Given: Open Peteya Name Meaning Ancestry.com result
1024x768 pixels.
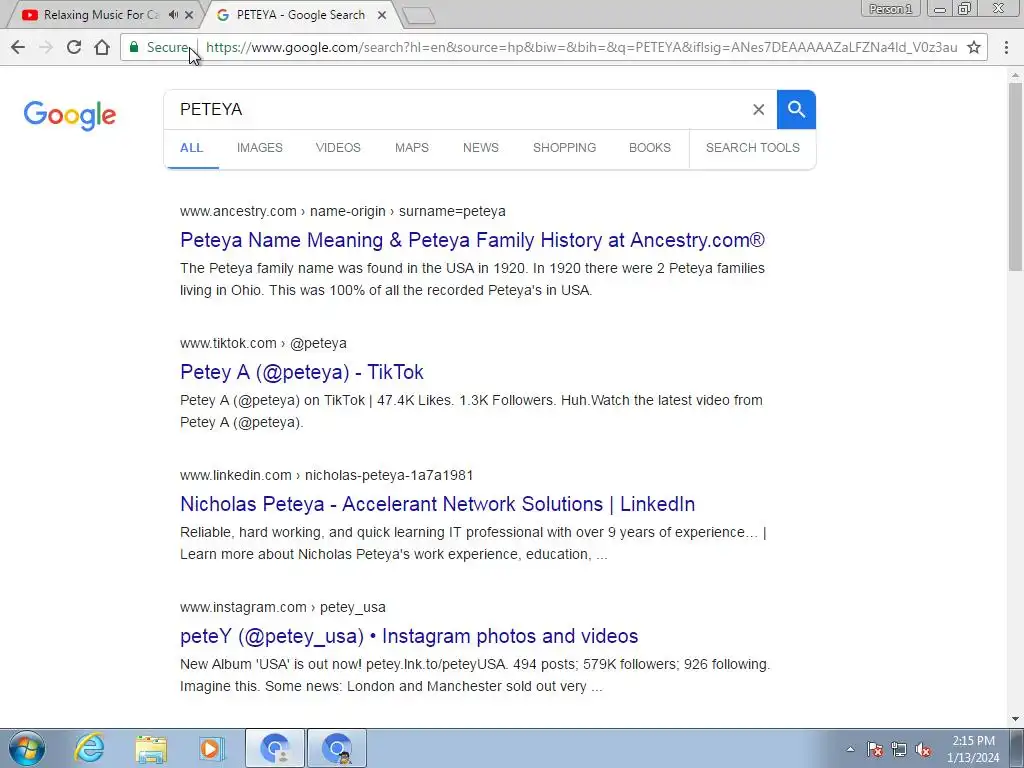Looking at the screenshot, I should point(472,240).
